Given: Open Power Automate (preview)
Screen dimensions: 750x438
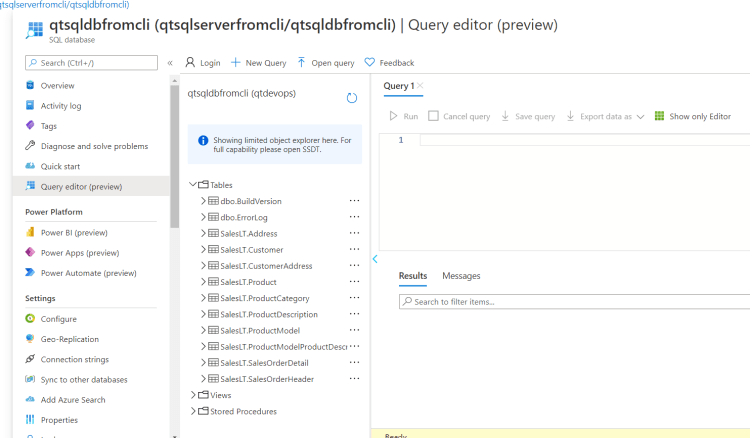Looking at the screenshot, I should [x=81, y=273].
